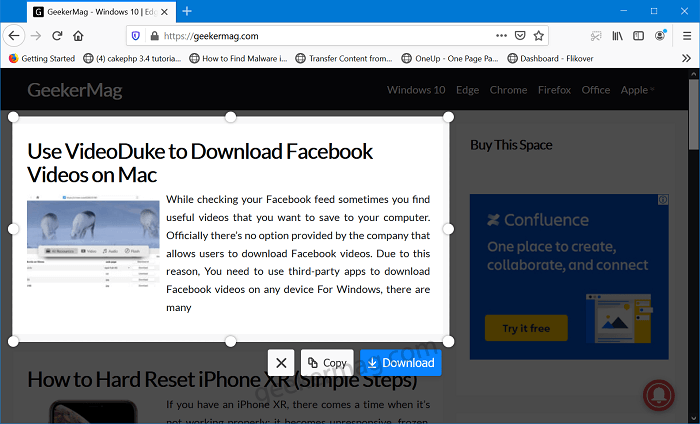
Task: Click right-middle selection resize handle
Action: click(x=448, y=229)
